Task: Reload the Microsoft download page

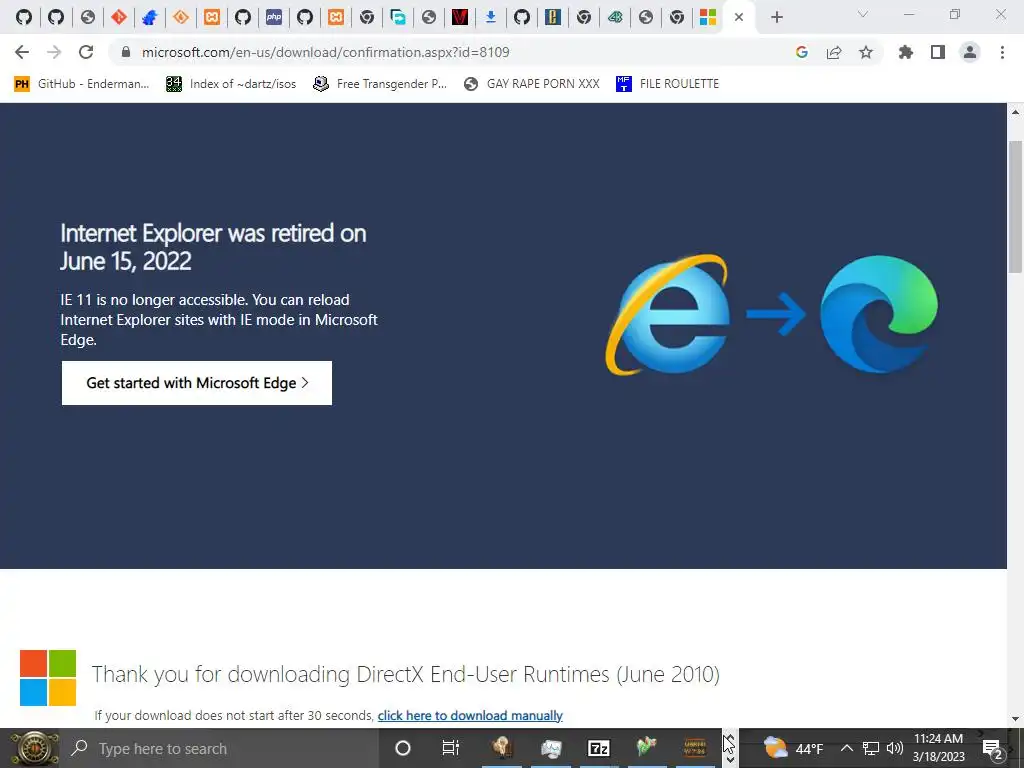Action: [86, 52]
